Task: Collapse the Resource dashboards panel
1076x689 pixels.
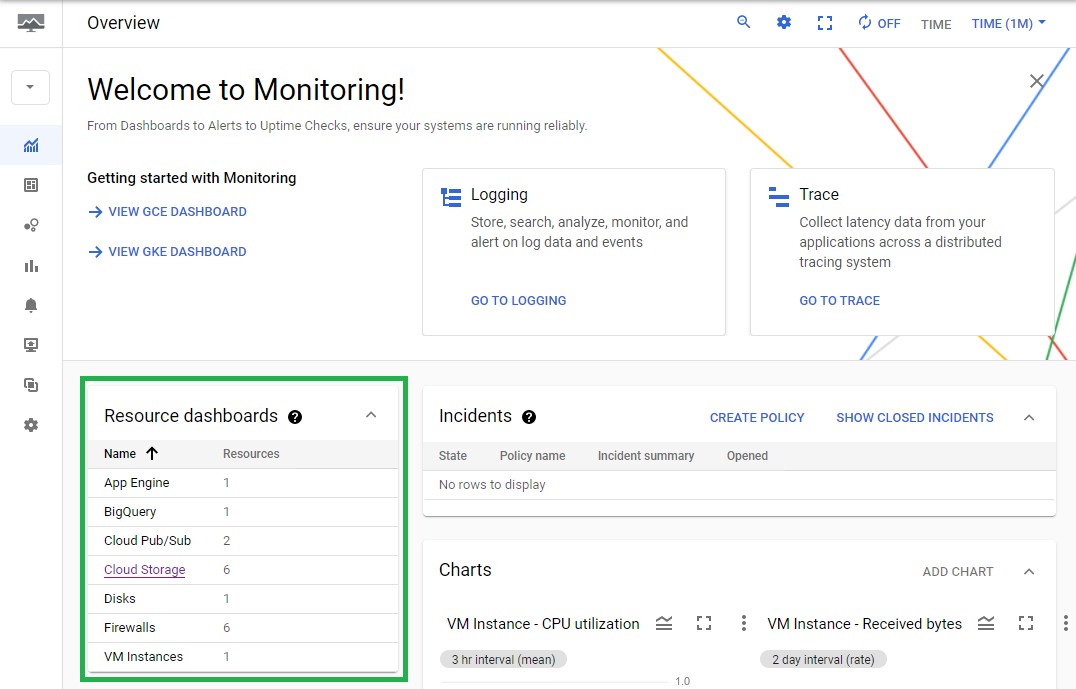Action: click(x=371, y=415)
